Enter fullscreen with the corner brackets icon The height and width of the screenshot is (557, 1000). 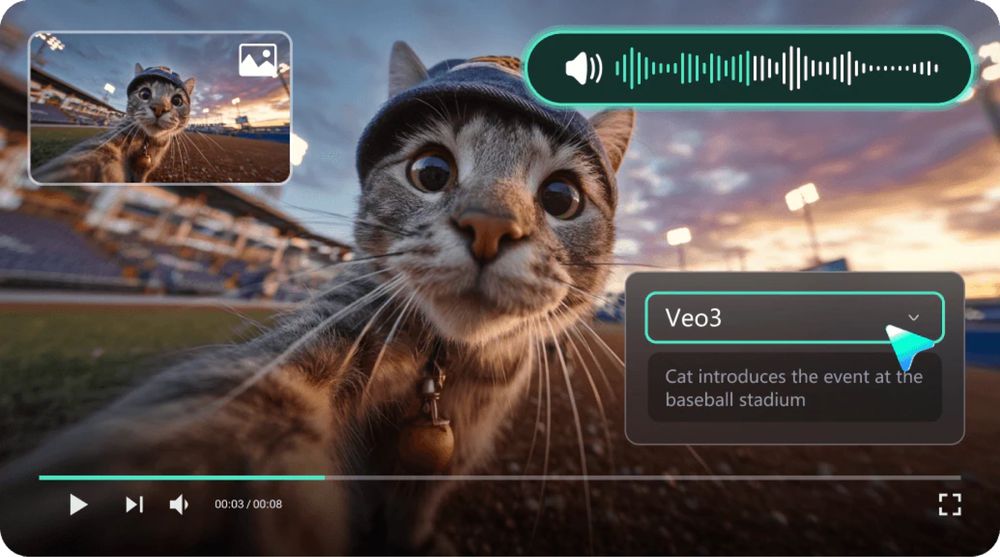tap(950, 504)
